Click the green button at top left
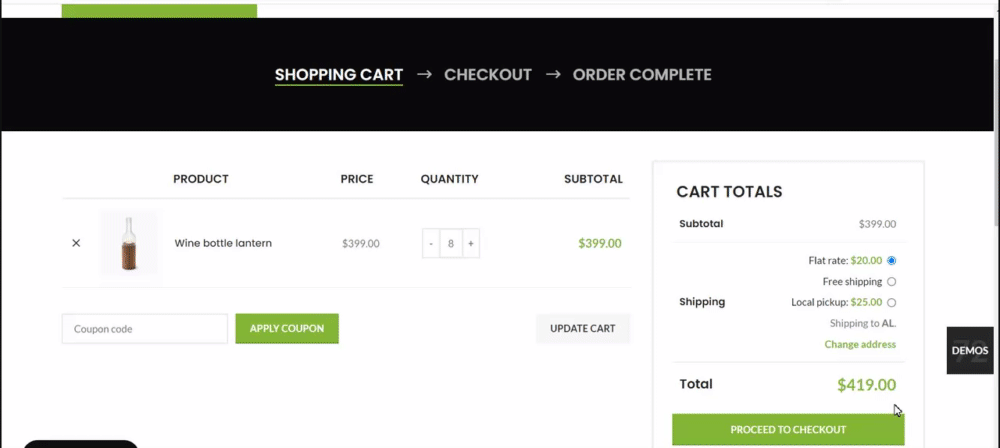Screen dimensions: 1000x448 pos(159,10)
